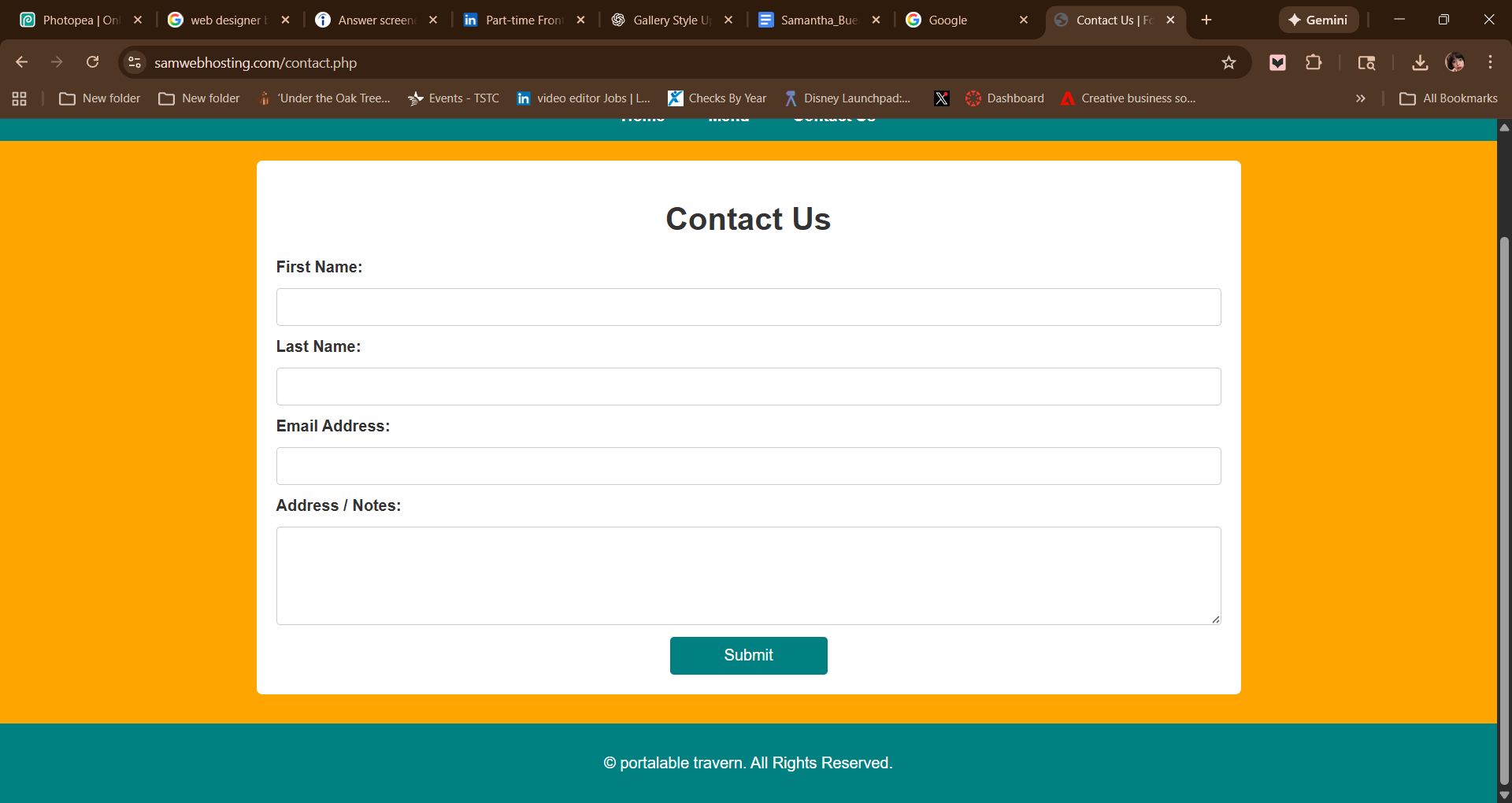The width and height of the screenshot is (1512, 803).
Task: Open the X bookmark icon
Action: tap(941, 98)
